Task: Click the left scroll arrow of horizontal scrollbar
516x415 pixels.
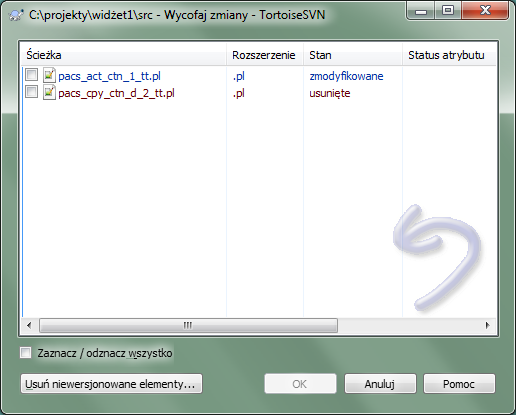Action: point(29,325)
